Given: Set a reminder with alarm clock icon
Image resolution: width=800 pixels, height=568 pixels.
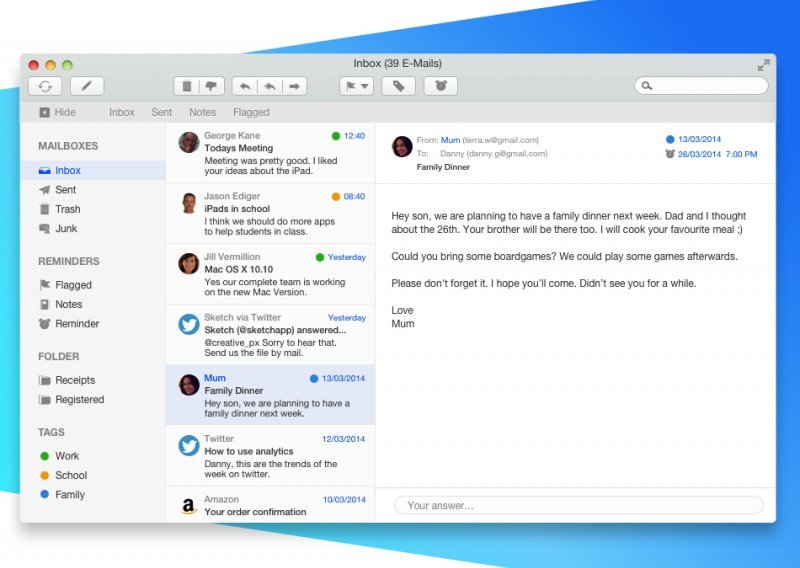Looking at the screenshot, I should (x=440, y=86).
